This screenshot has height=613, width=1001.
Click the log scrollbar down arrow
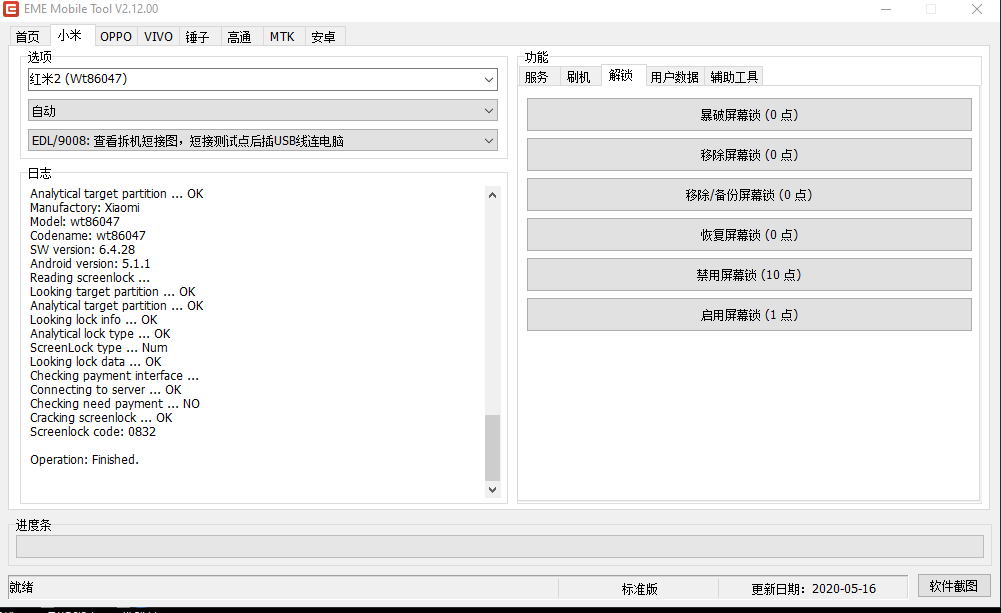492,490
